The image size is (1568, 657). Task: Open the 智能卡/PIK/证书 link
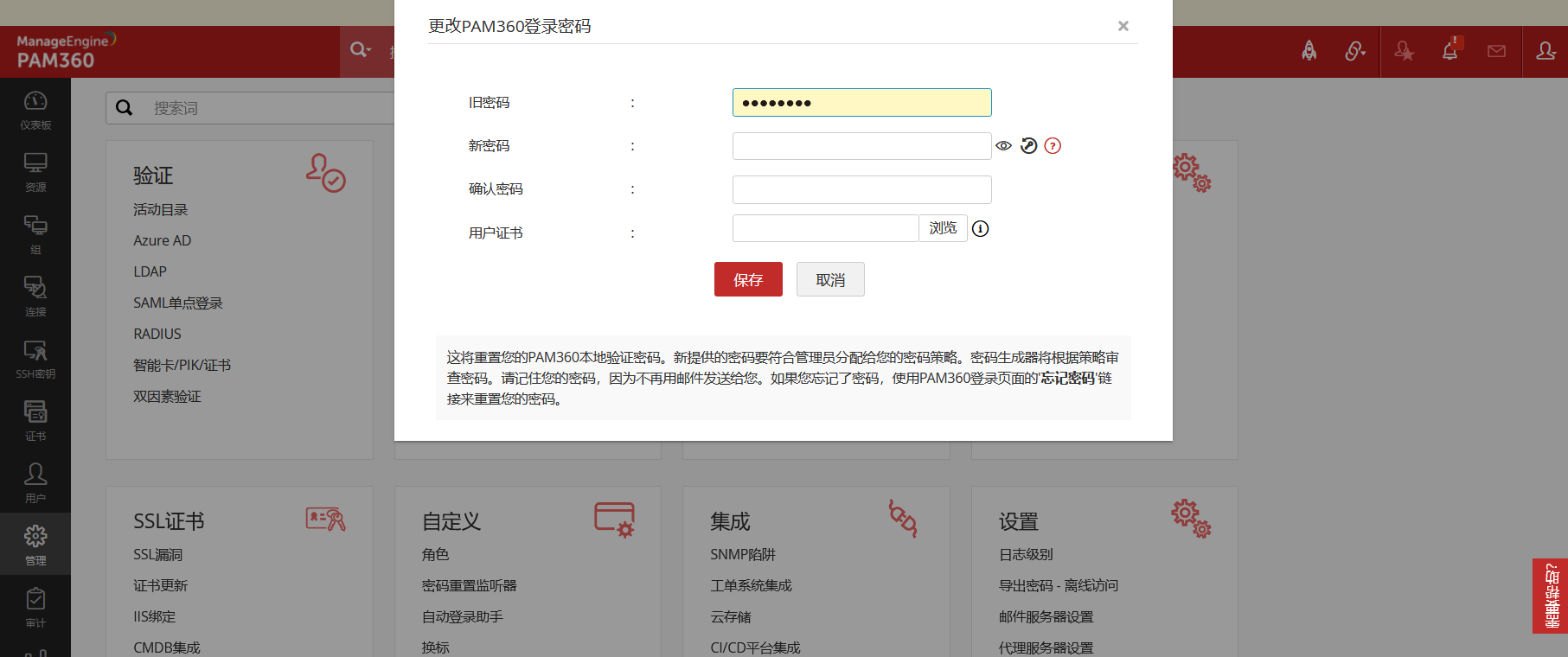[x=182, y=365]
